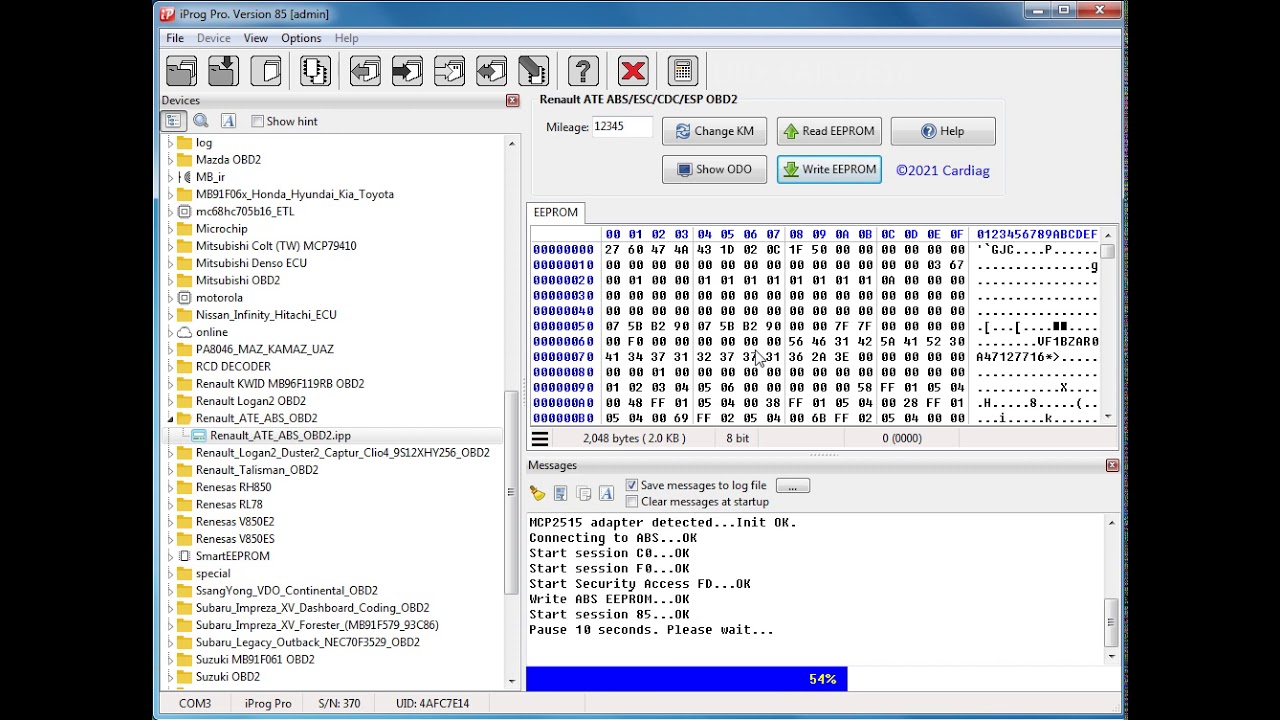The image size is (1280, 720).
Task: Open the Options menu
Action: click(x=301, y=38)
